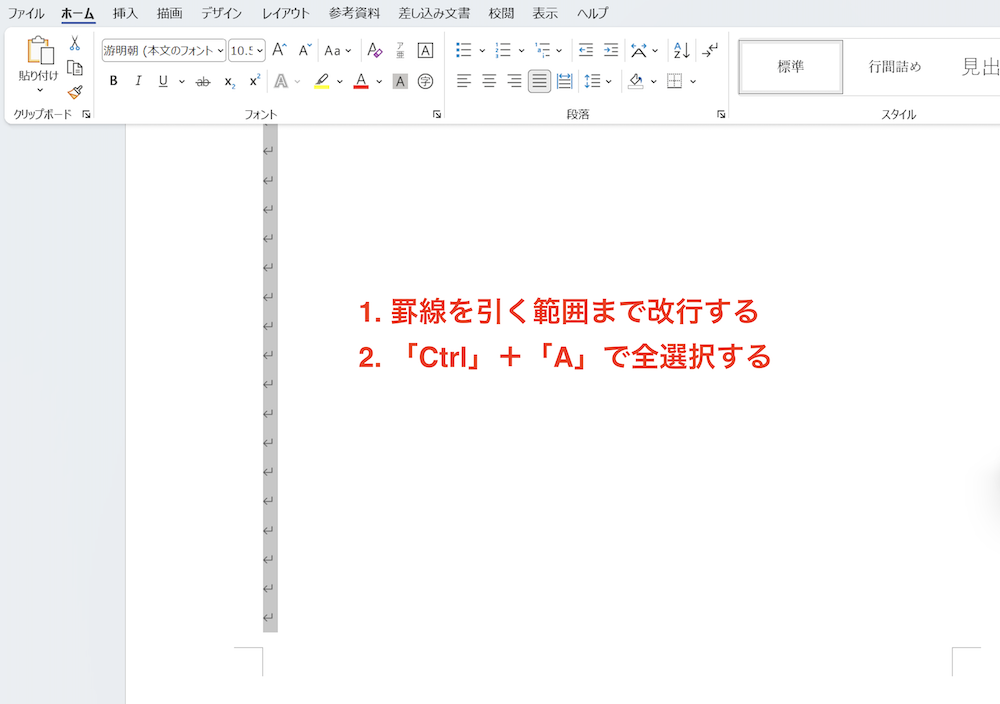Open underline style dropdown arrow
1000x704 pixels.
point(182,82)
